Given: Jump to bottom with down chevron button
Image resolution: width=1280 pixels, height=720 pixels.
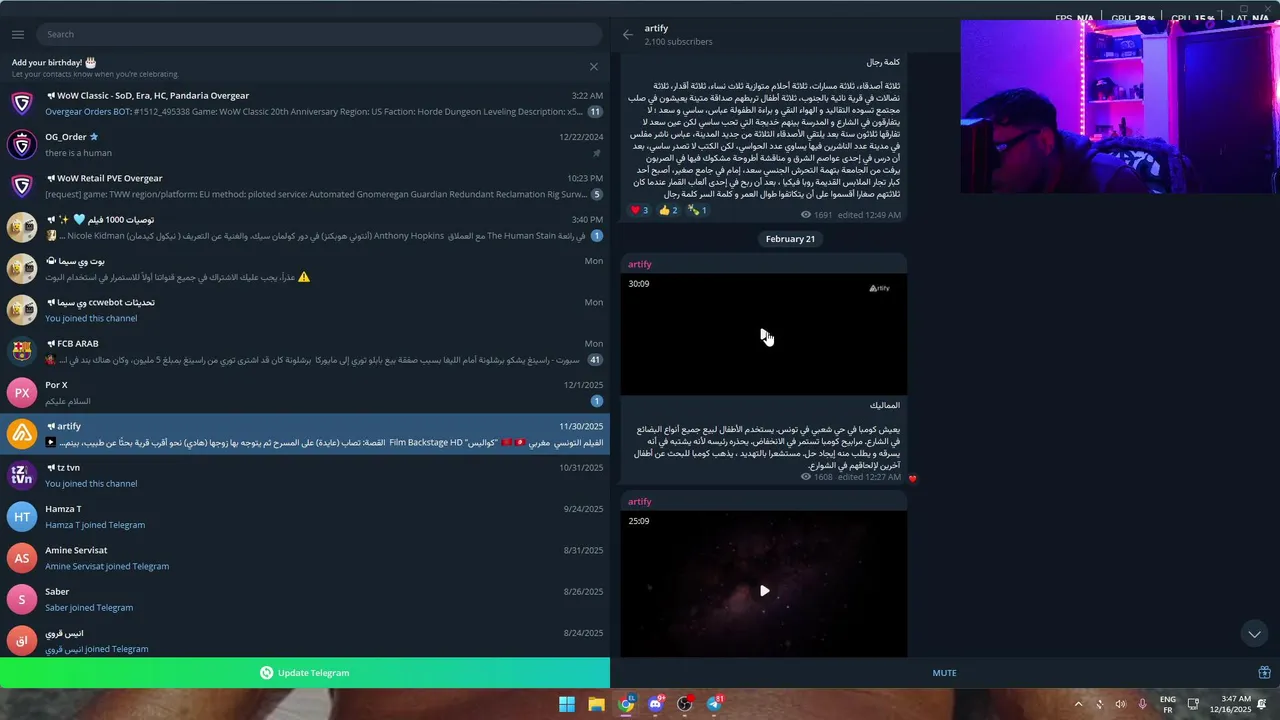Looking at the screenshot, I should tap(1254, 634).
